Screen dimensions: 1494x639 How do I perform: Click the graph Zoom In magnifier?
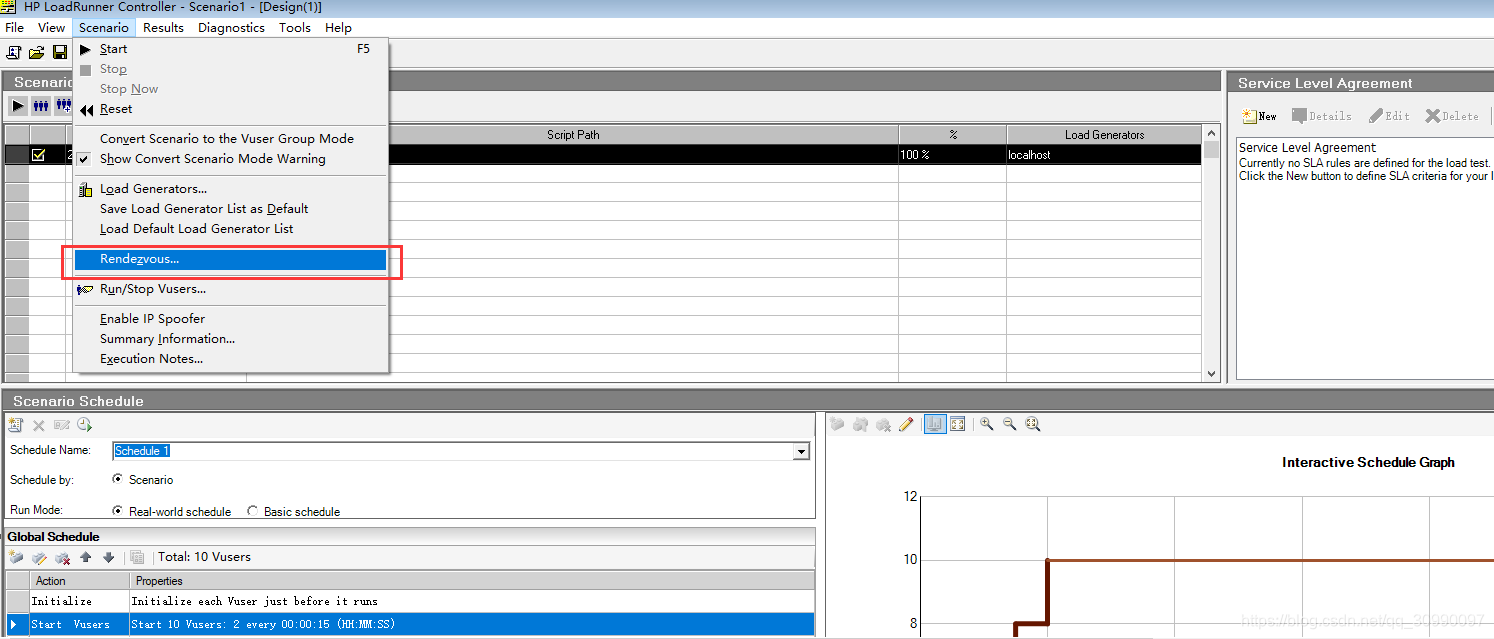coord(987,424)
